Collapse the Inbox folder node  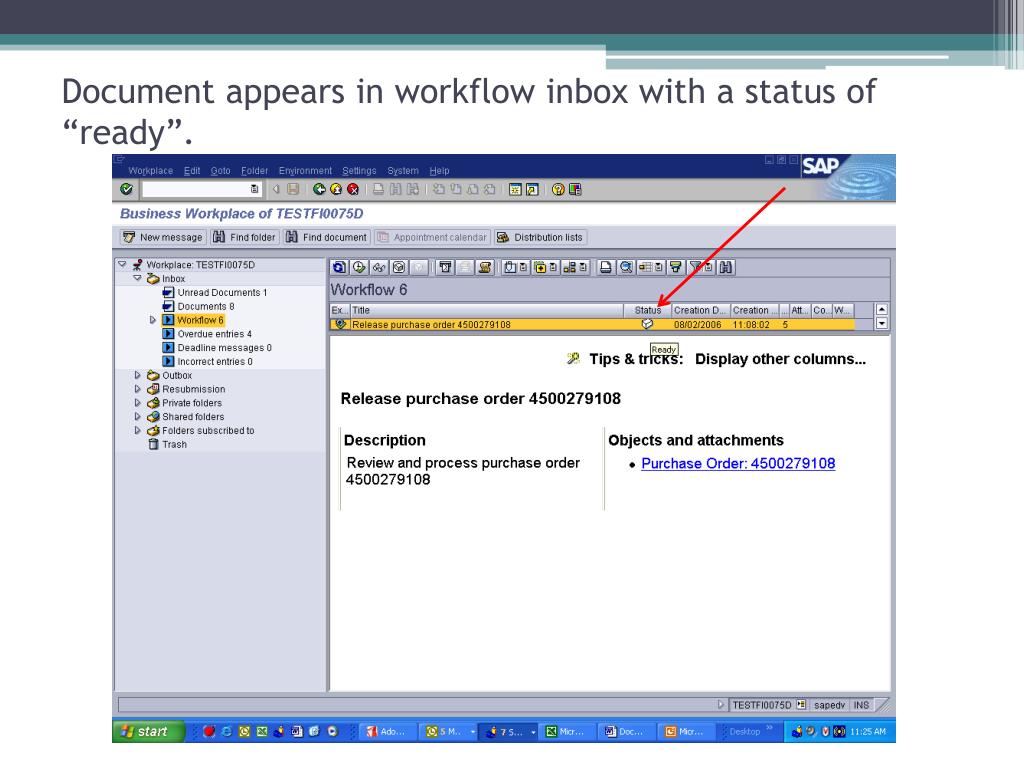[137, 278]
